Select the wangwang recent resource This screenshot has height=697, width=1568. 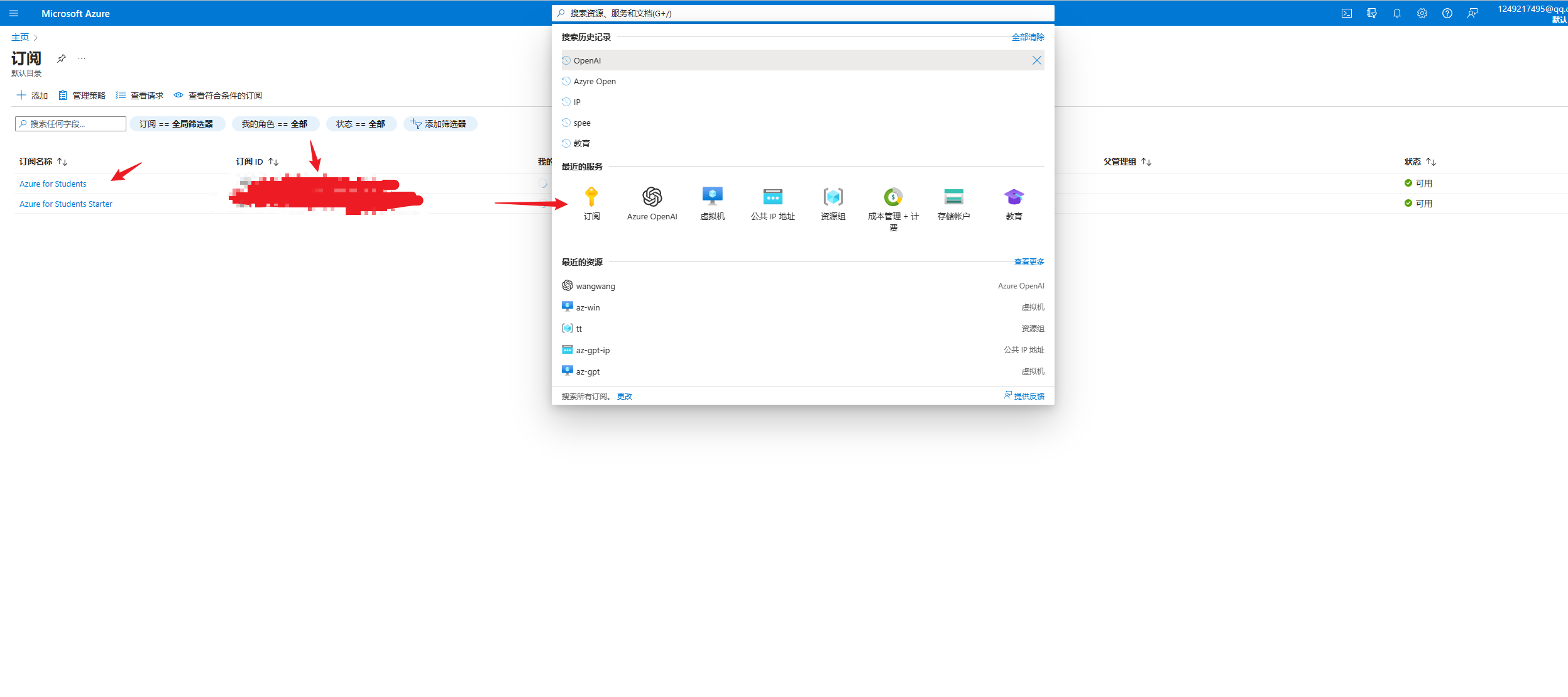pos(595,286)
